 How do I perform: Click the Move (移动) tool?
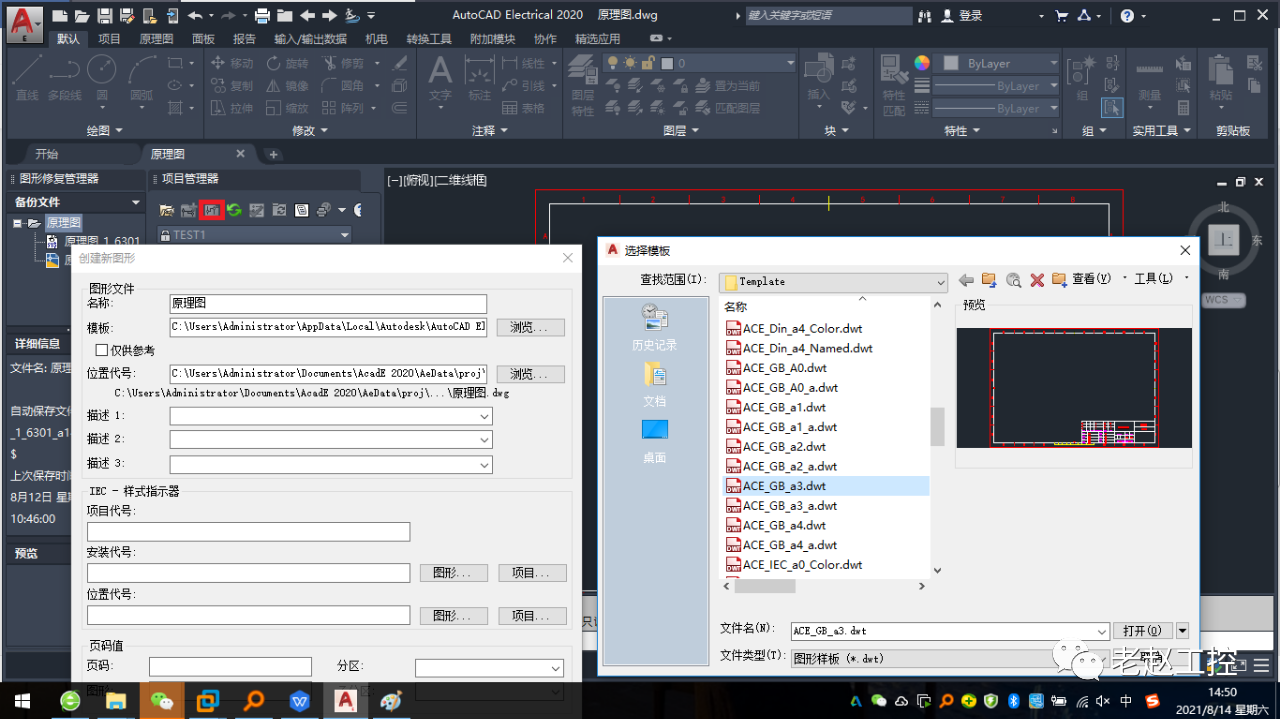click(x=232, y=63)
